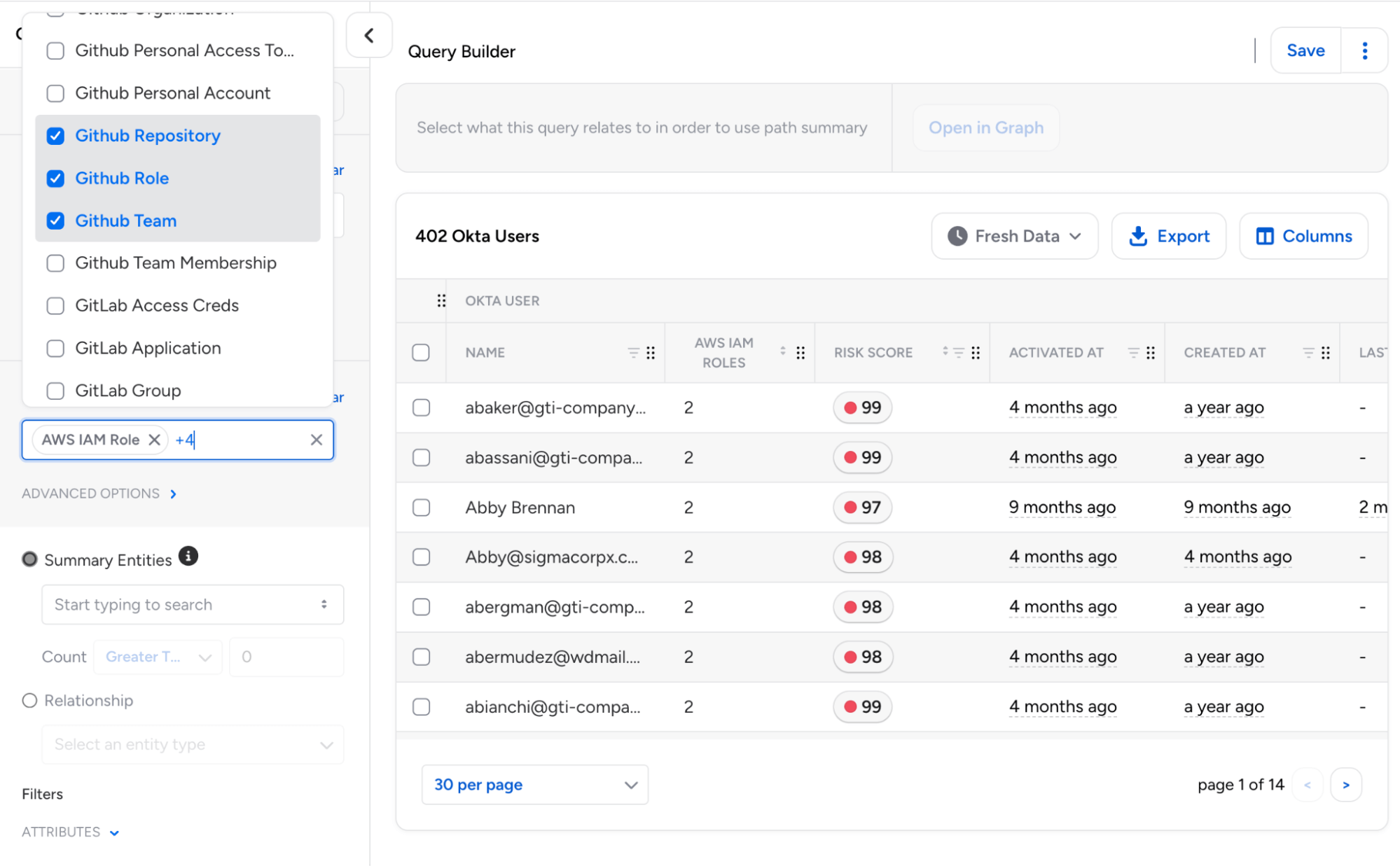Clear all selected entity types
This screenshot has width=1400, height=866.
(x=317, y=440)
